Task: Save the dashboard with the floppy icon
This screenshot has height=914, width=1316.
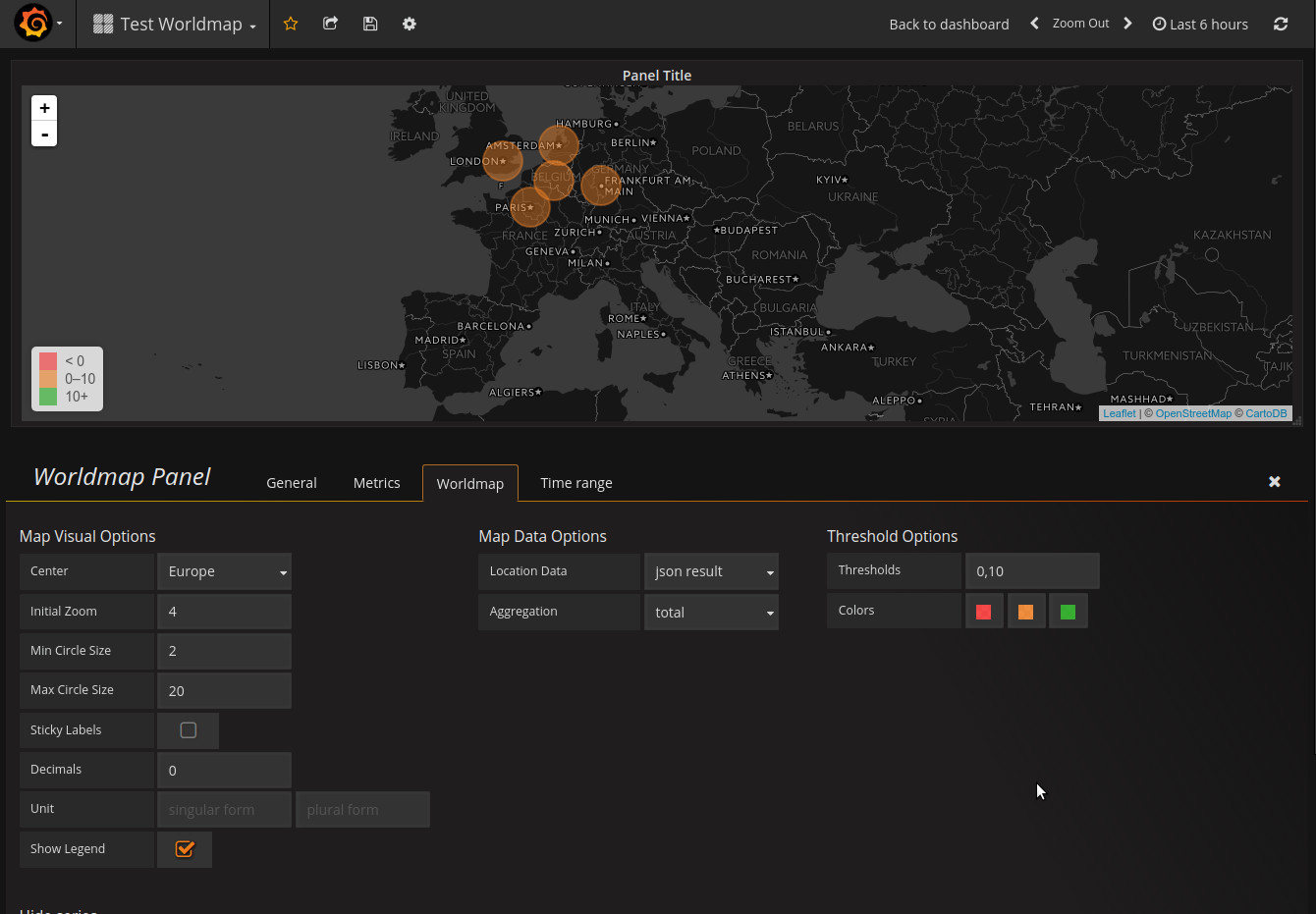Action: (x=370, y=24)
